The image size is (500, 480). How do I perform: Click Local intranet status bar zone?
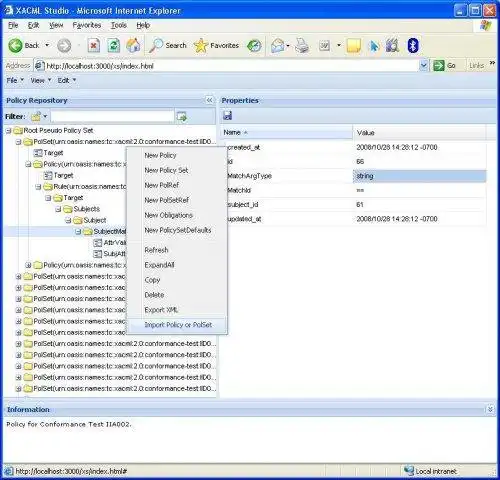tap(430, 471)
